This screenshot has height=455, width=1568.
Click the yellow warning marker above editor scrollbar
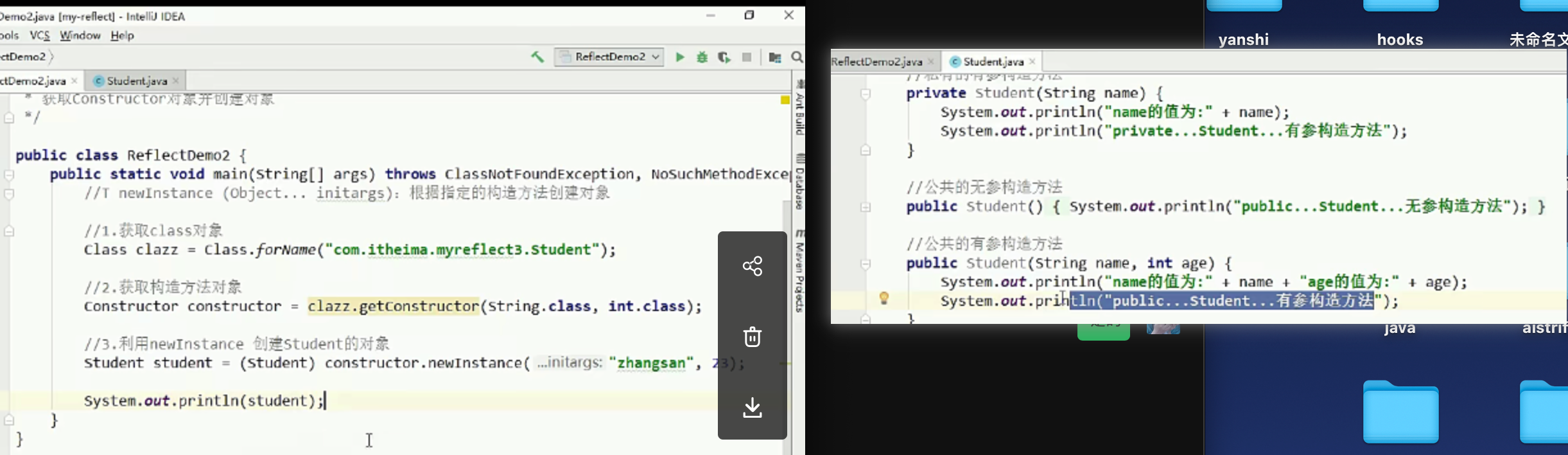pos(785,100)
